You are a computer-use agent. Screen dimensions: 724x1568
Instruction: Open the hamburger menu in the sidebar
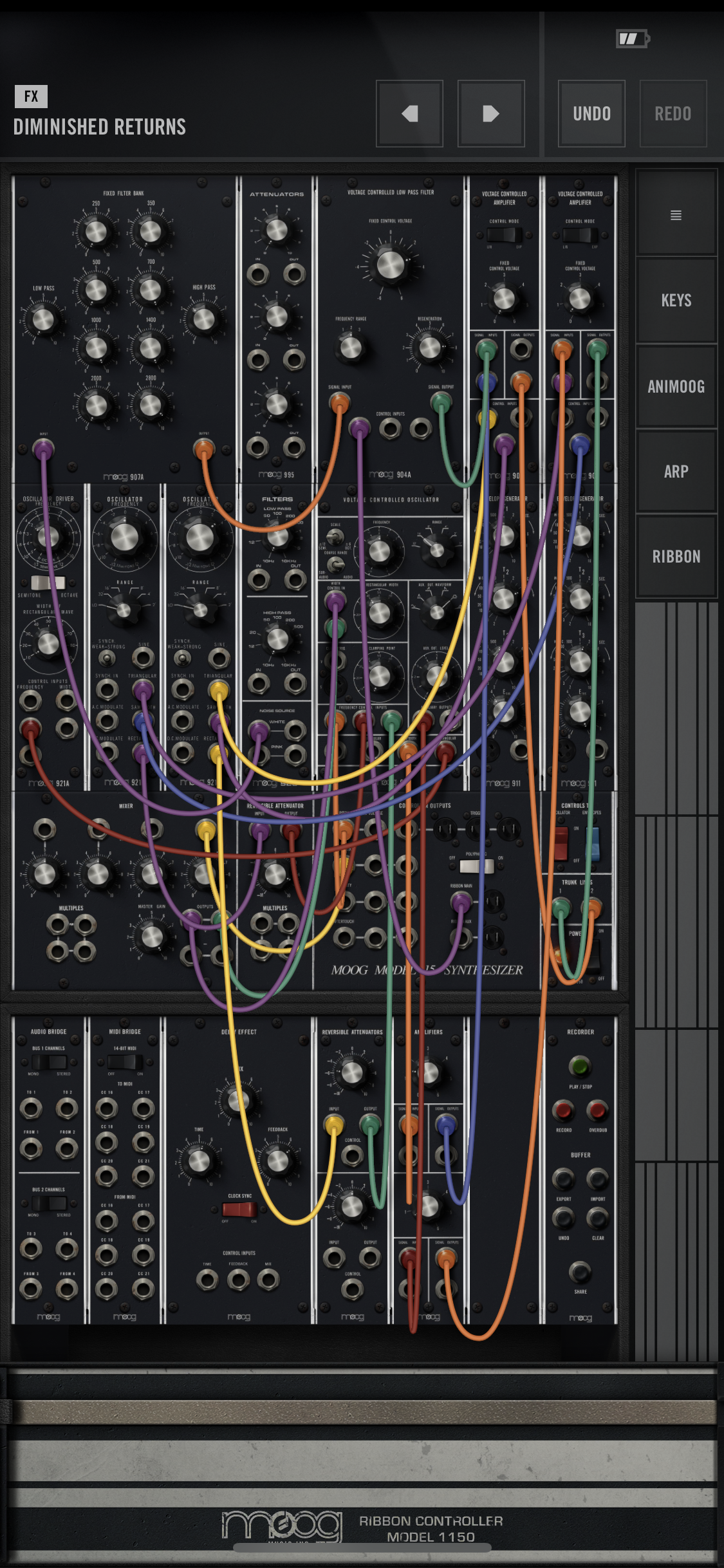(676, 215)
